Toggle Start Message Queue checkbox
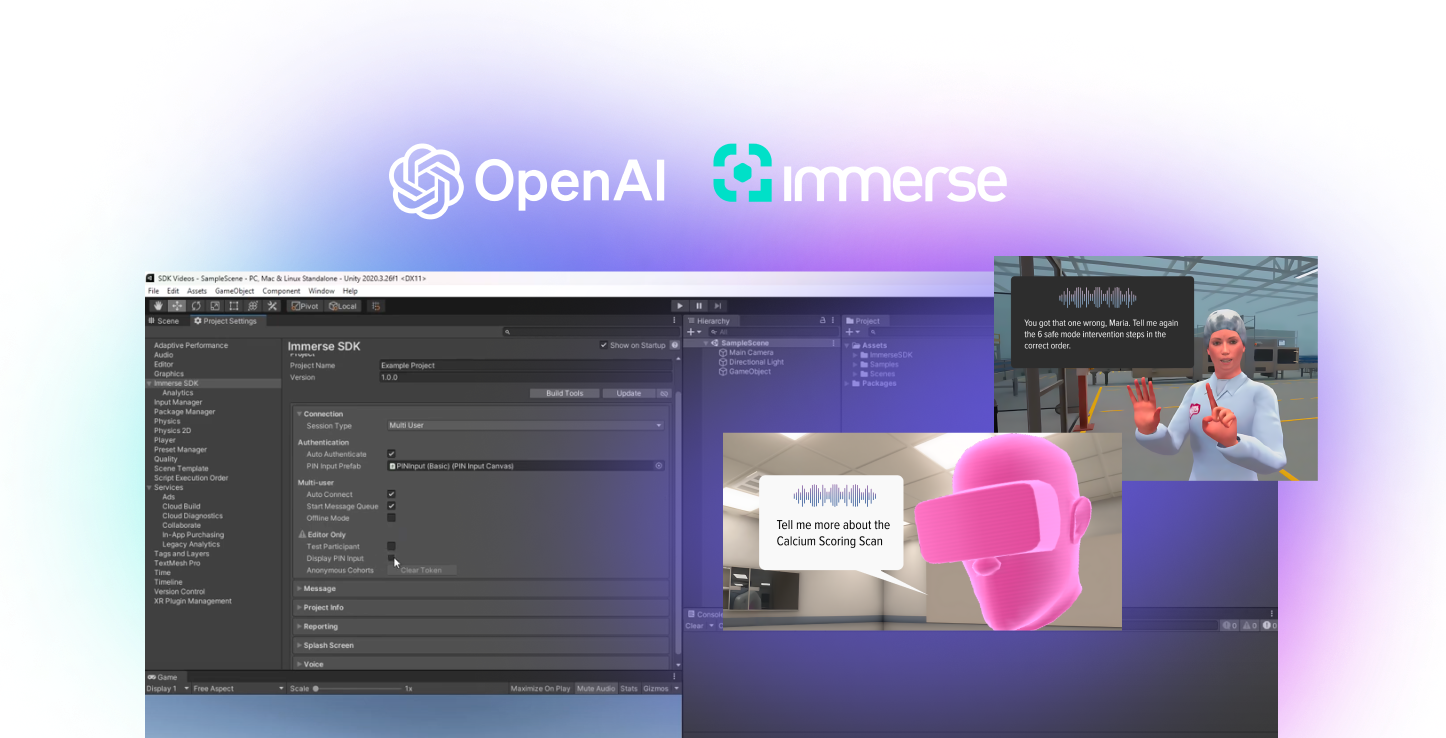The width and height of the screenshot is (1446, 738). pos(391,506)
